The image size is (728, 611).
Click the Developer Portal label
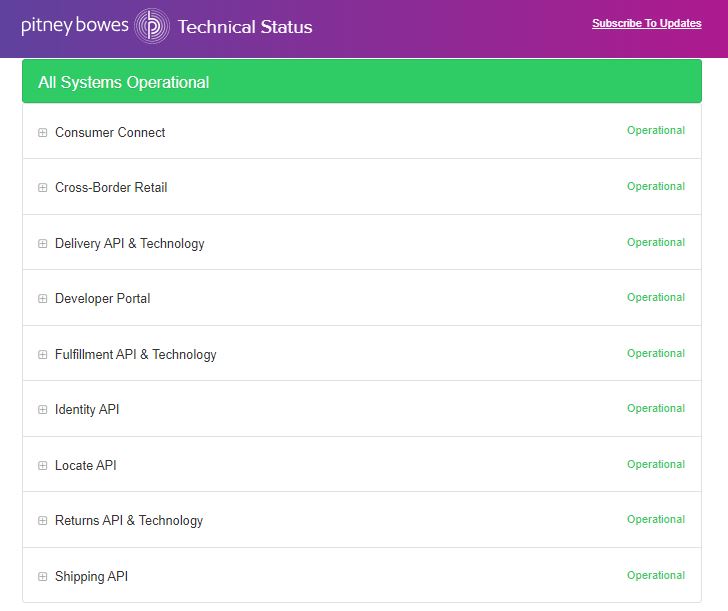pos(103,299)
